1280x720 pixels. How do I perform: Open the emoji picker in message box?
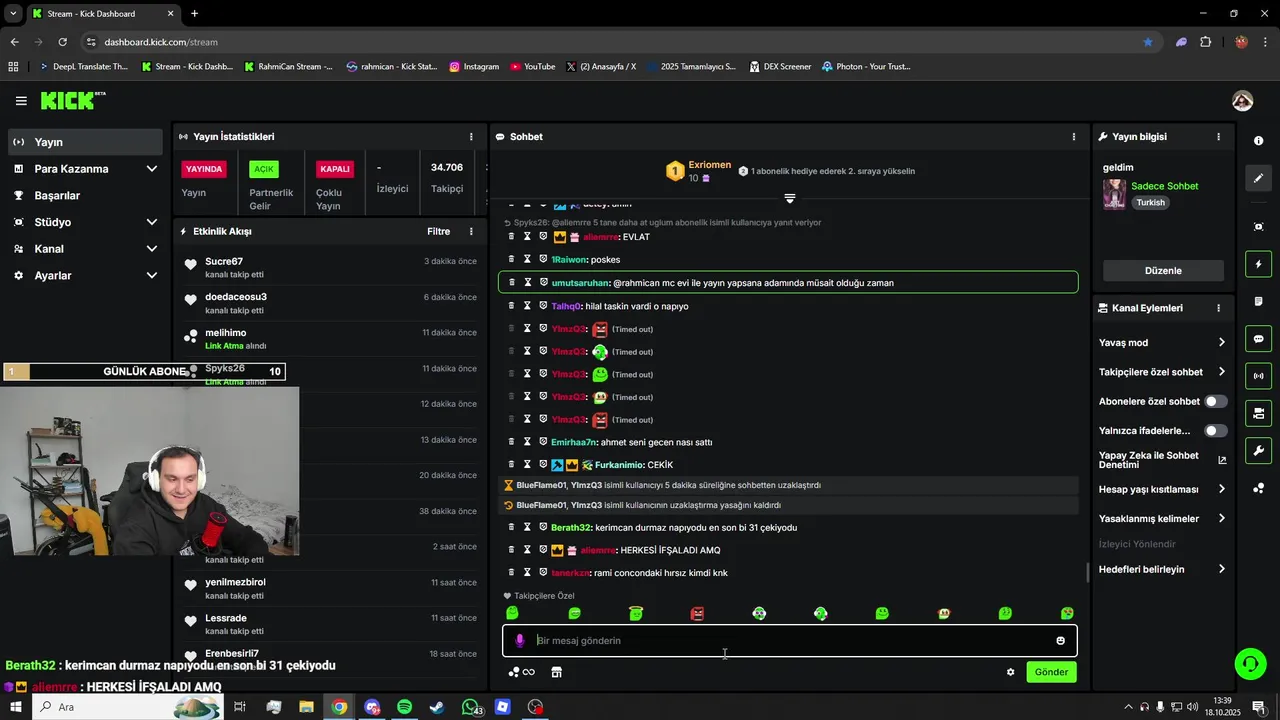[x=1060, y=641]
